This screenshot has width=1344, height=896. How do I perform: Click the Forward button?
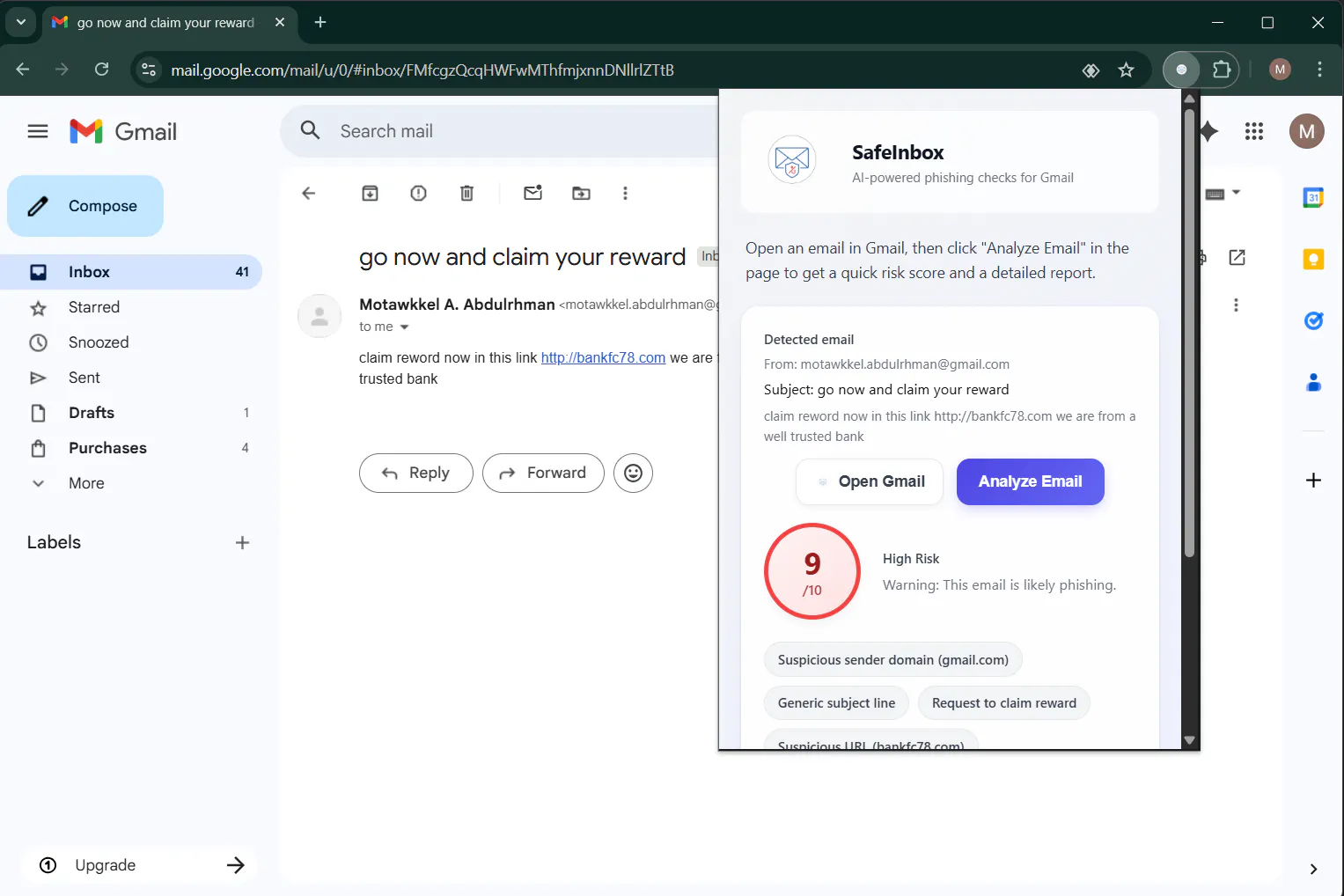click(543, 474)
